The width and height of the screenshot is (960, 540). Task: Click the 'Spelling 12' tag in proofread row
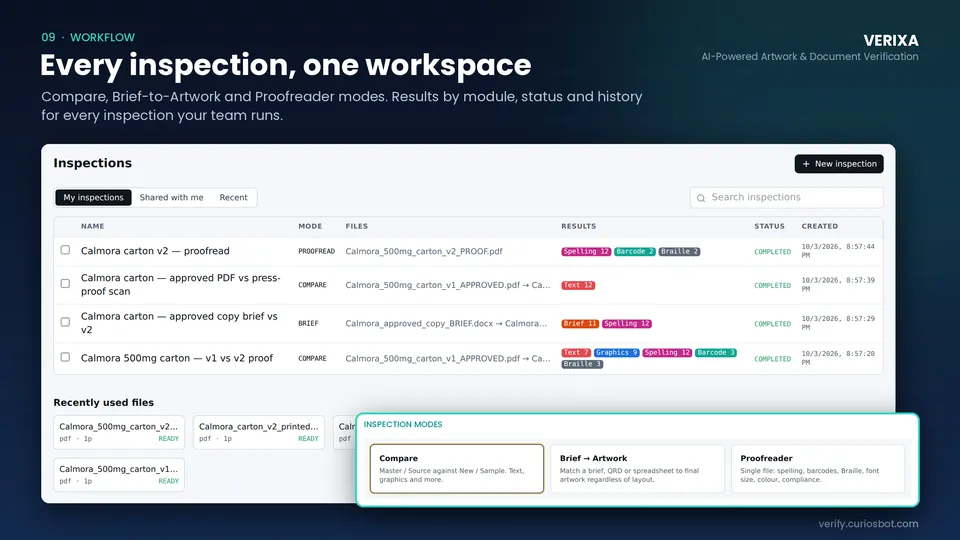click(586, 252)
